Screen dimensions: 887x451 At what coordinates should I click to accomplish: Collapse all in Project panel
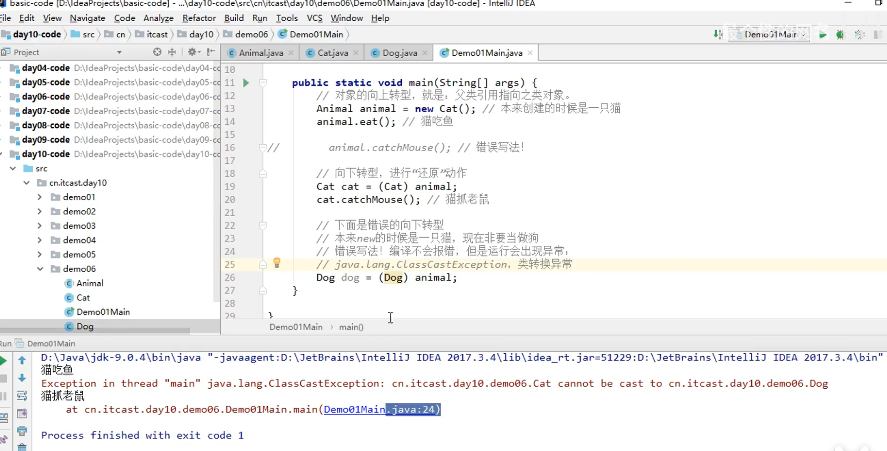(172, 51)
